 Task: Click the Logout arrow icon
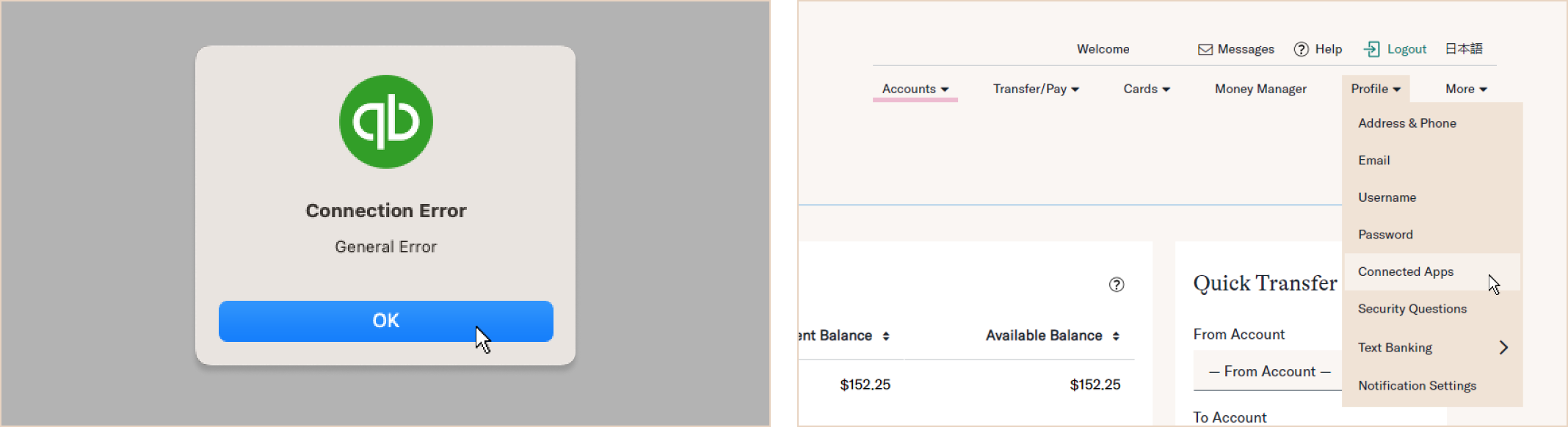tap(1371, 49)
